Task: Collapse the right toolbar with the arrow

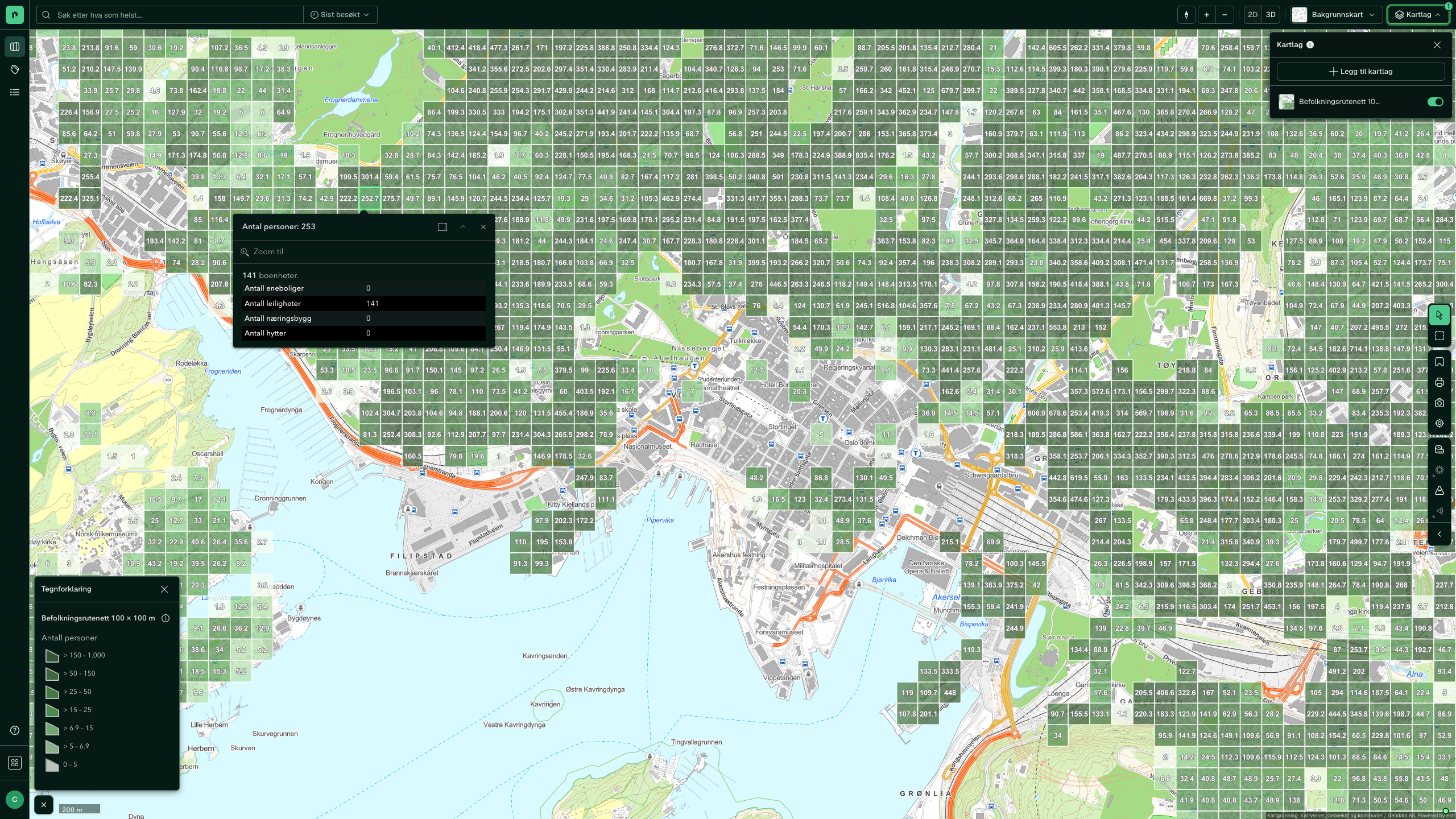Action: click(x=1440, y=534)
